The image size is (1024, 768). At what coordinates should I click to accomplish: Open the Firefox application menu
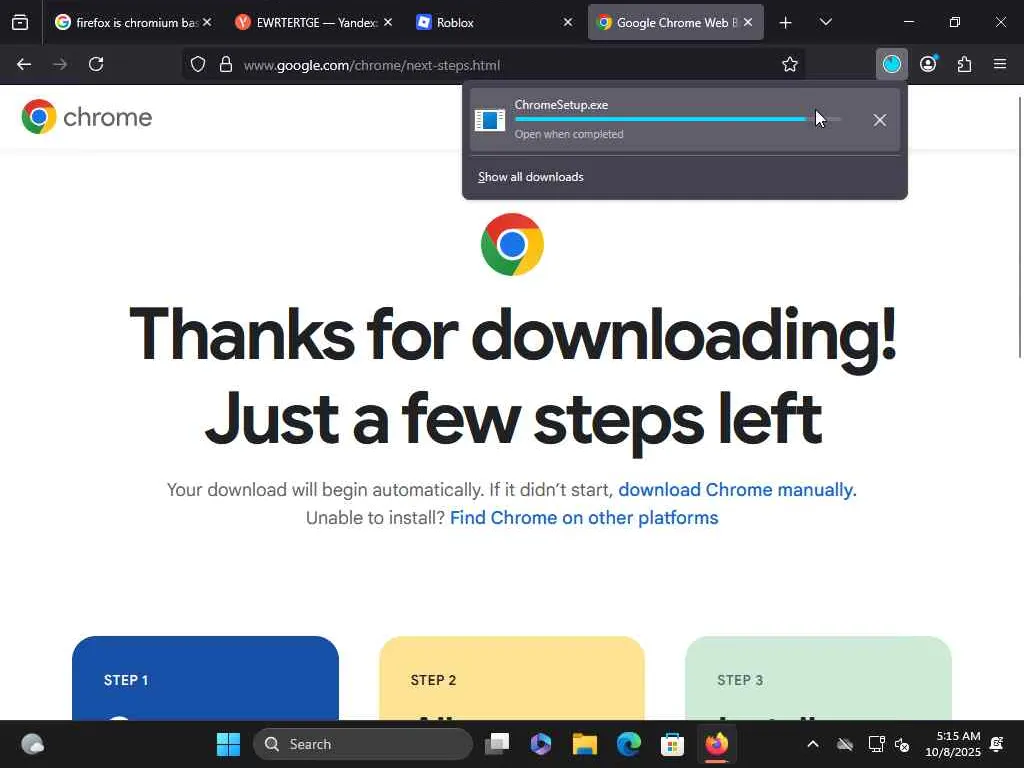click(x=1000, y=64)
